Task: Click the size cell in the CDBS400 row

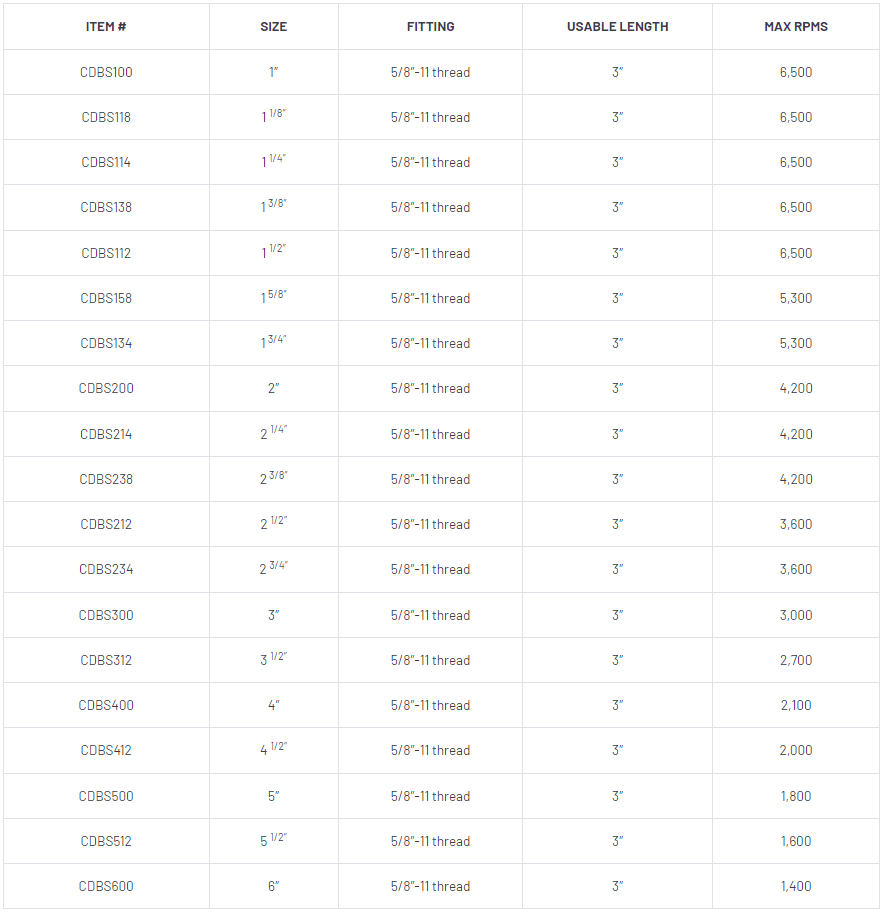Action: [273, 705]
